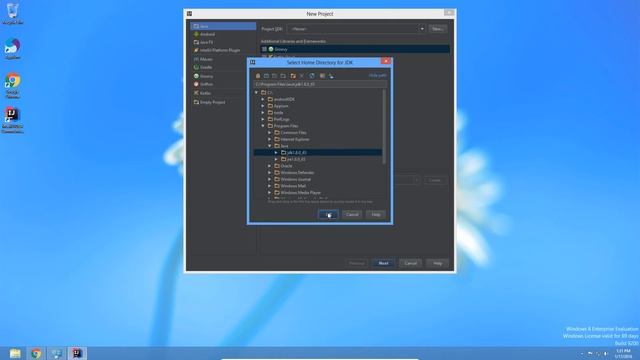Expand the node folder
Viewport: 640px width, 360px height.
263,113
